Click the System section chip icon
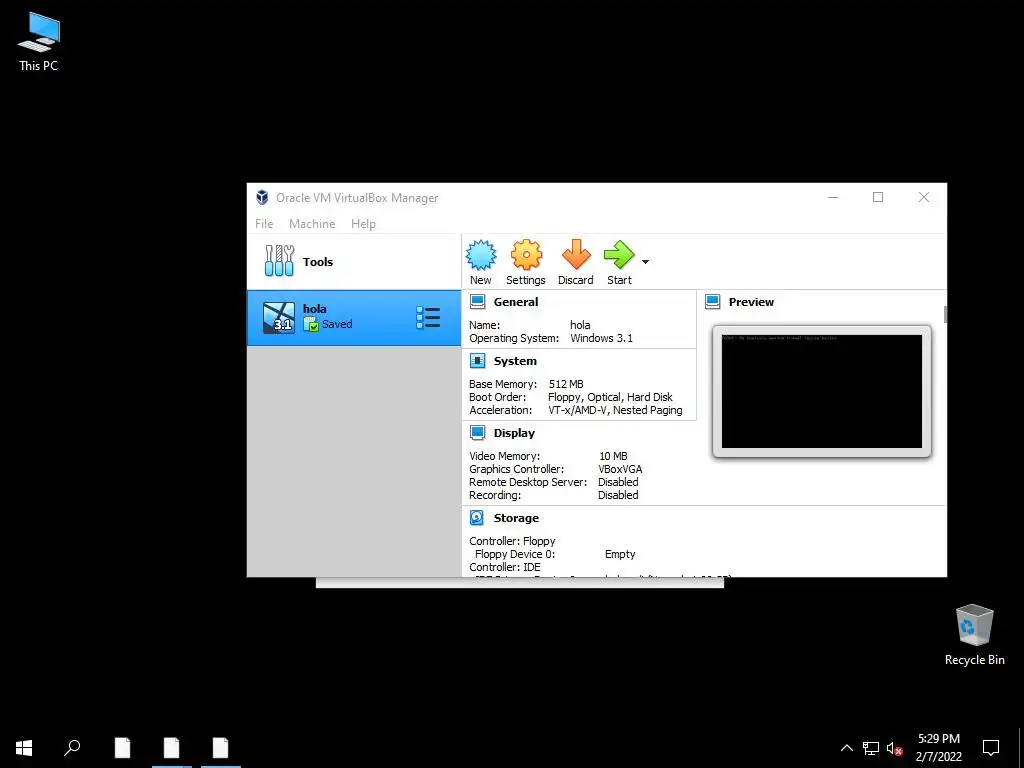 (x=477, y=360)
